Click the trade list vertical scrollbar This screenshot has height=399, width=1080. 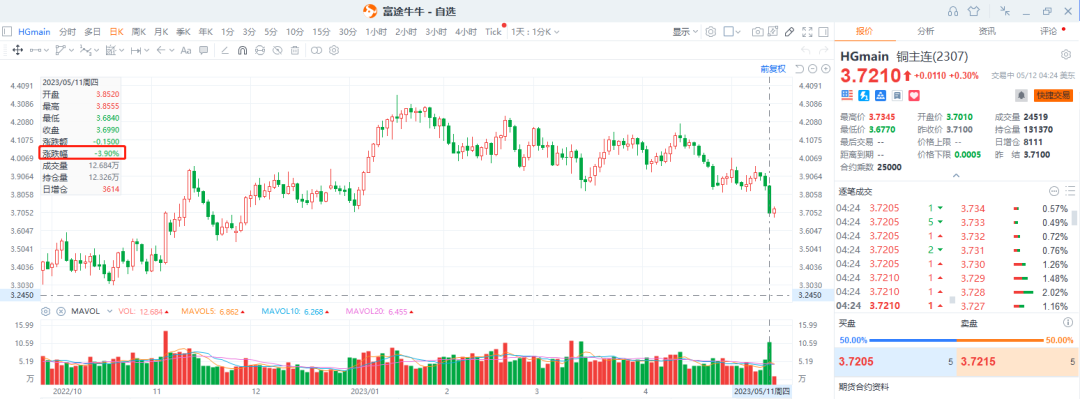point(1074,218)
